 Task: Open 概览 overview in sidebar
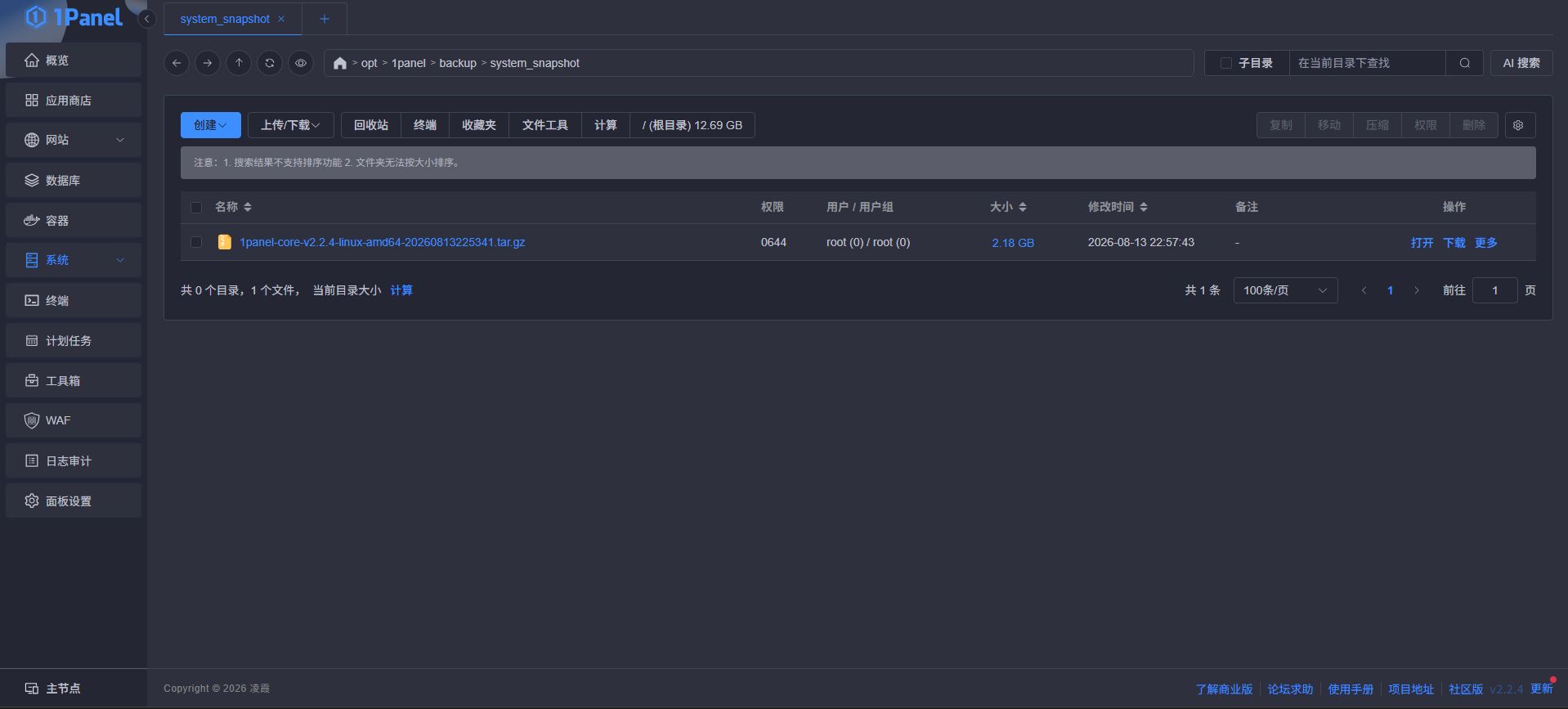click(74, 60)
